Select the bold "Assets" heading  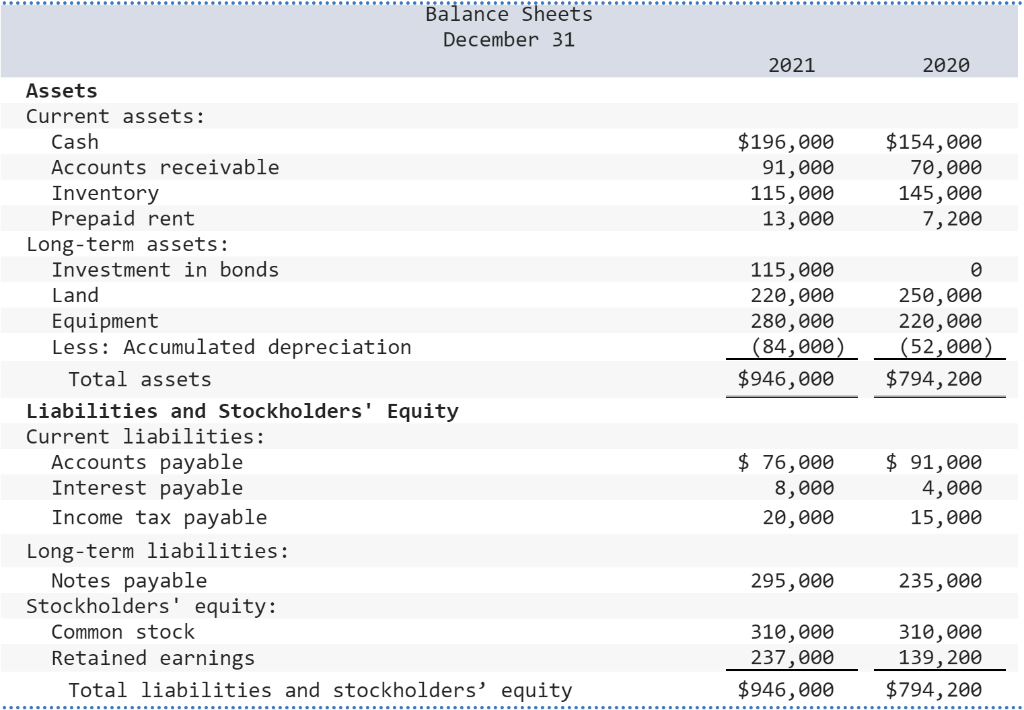(x=61, y=91)
